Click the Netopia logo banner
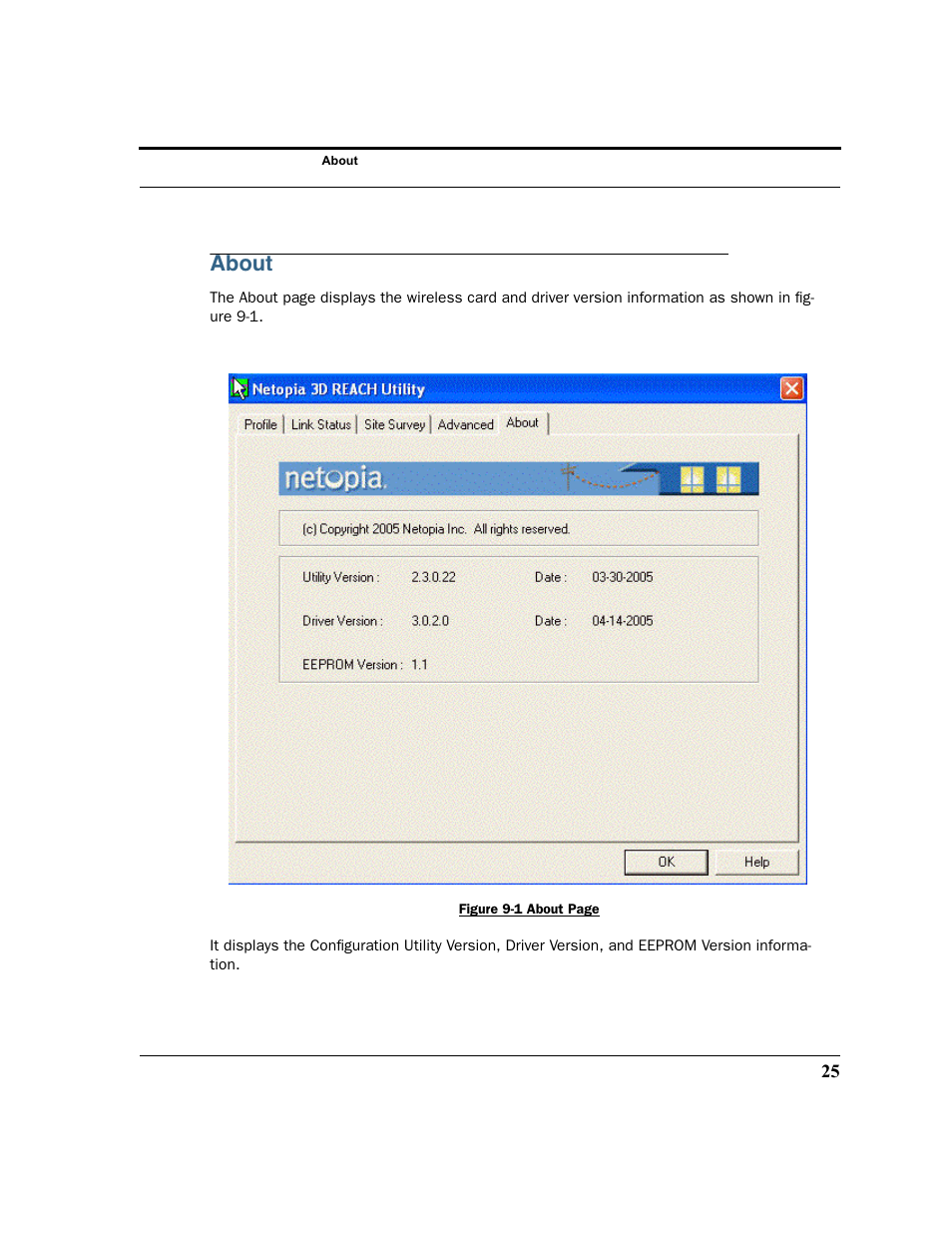The width and height of the screenshot is (952, 1233). coord(519,479)
